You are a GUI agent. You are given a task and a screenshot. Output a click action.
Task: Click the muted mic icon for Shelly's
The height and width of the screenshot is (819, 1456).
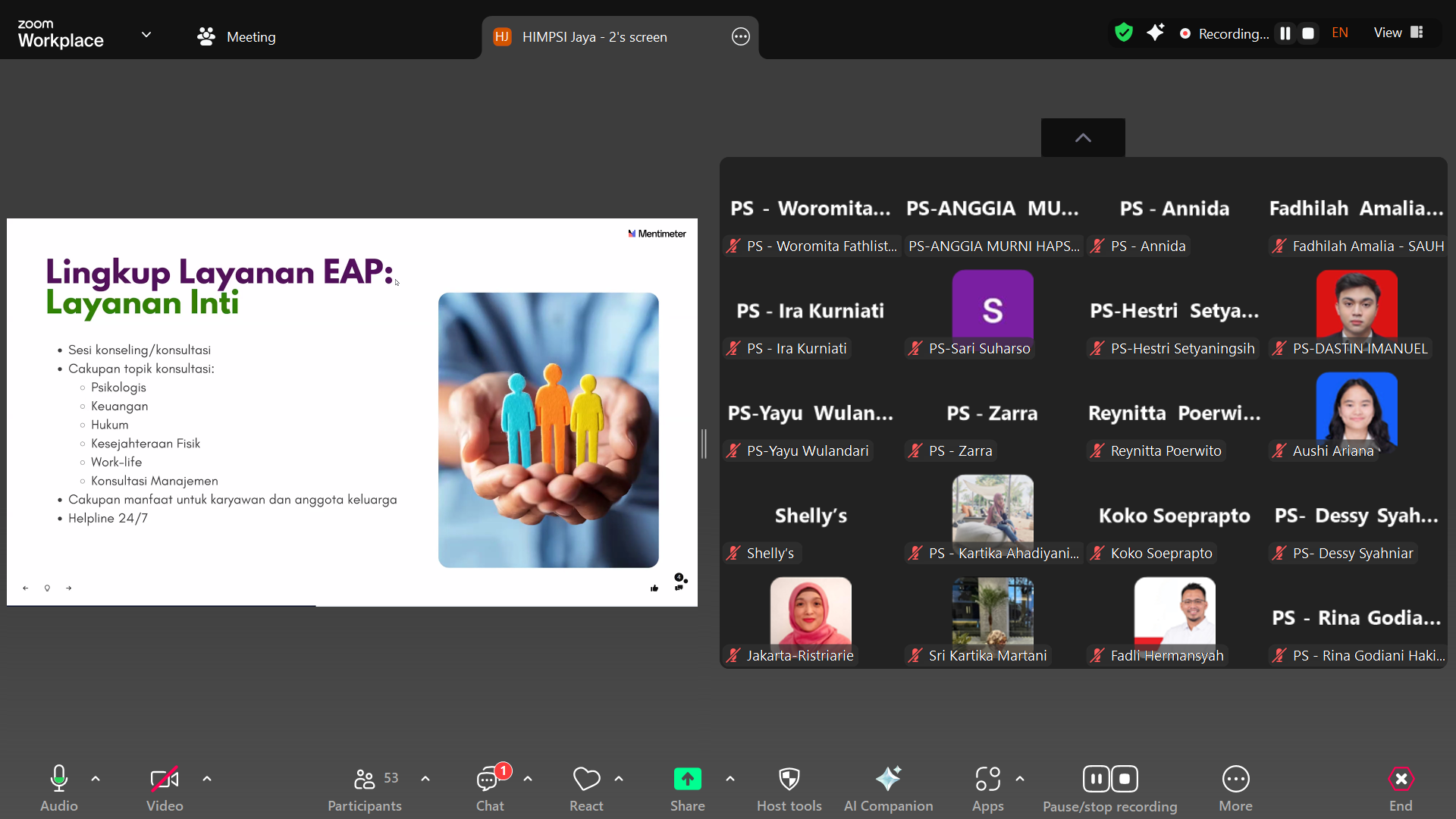[733, 553]
